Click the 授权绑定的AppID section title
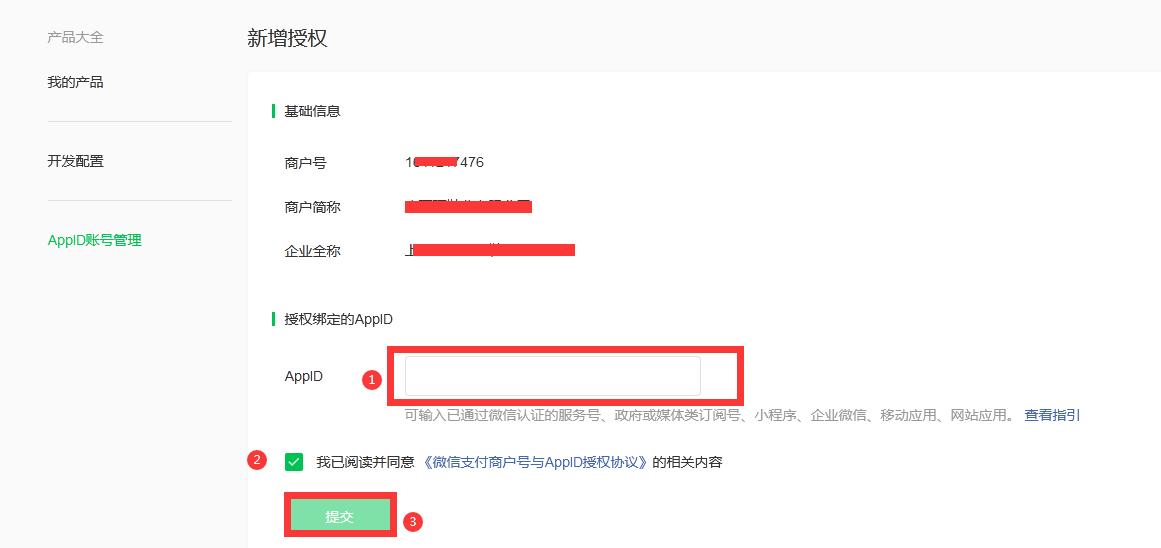The width and height of the screenshot is (1161, 548). pyautogui.click(x=338, y=319)
